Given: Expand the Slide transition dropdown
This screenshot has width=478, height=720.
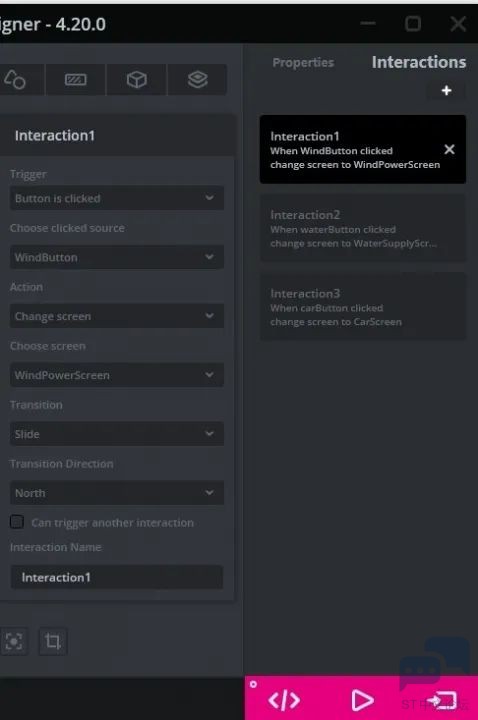Looking at the screenshot, I should coord(117,434).
